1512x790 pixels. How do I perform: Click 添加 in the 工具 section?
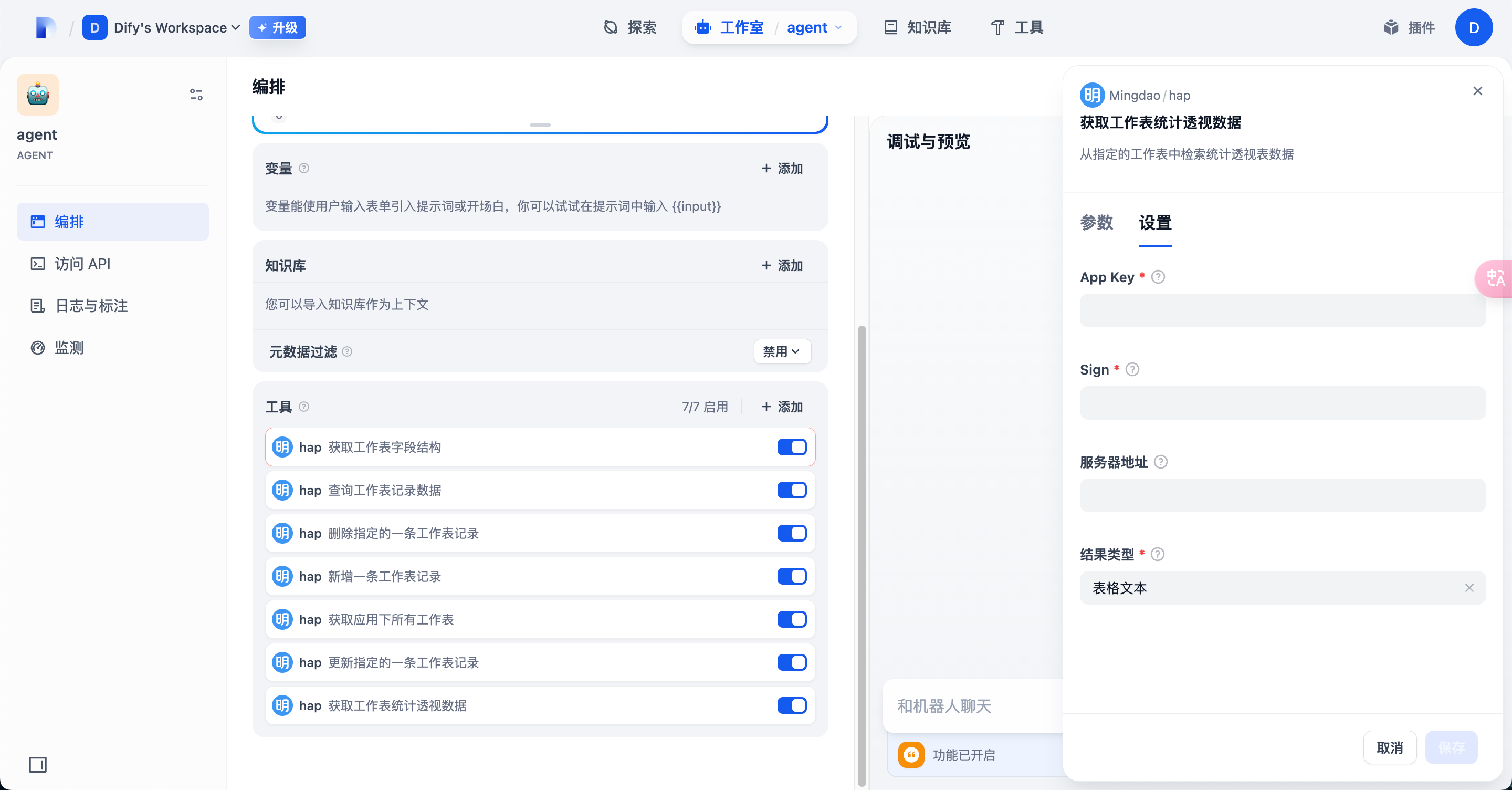782,407
